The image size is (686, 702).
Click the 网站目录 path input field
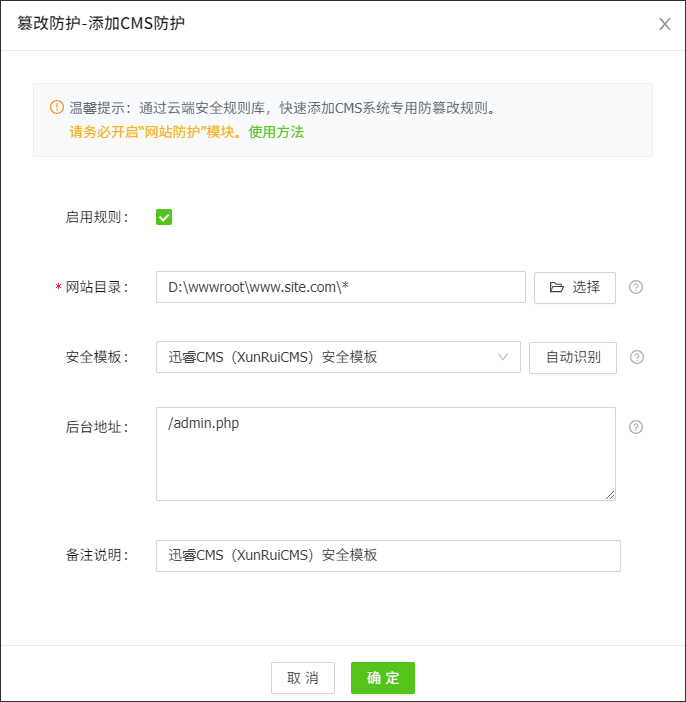click(340, 287)
